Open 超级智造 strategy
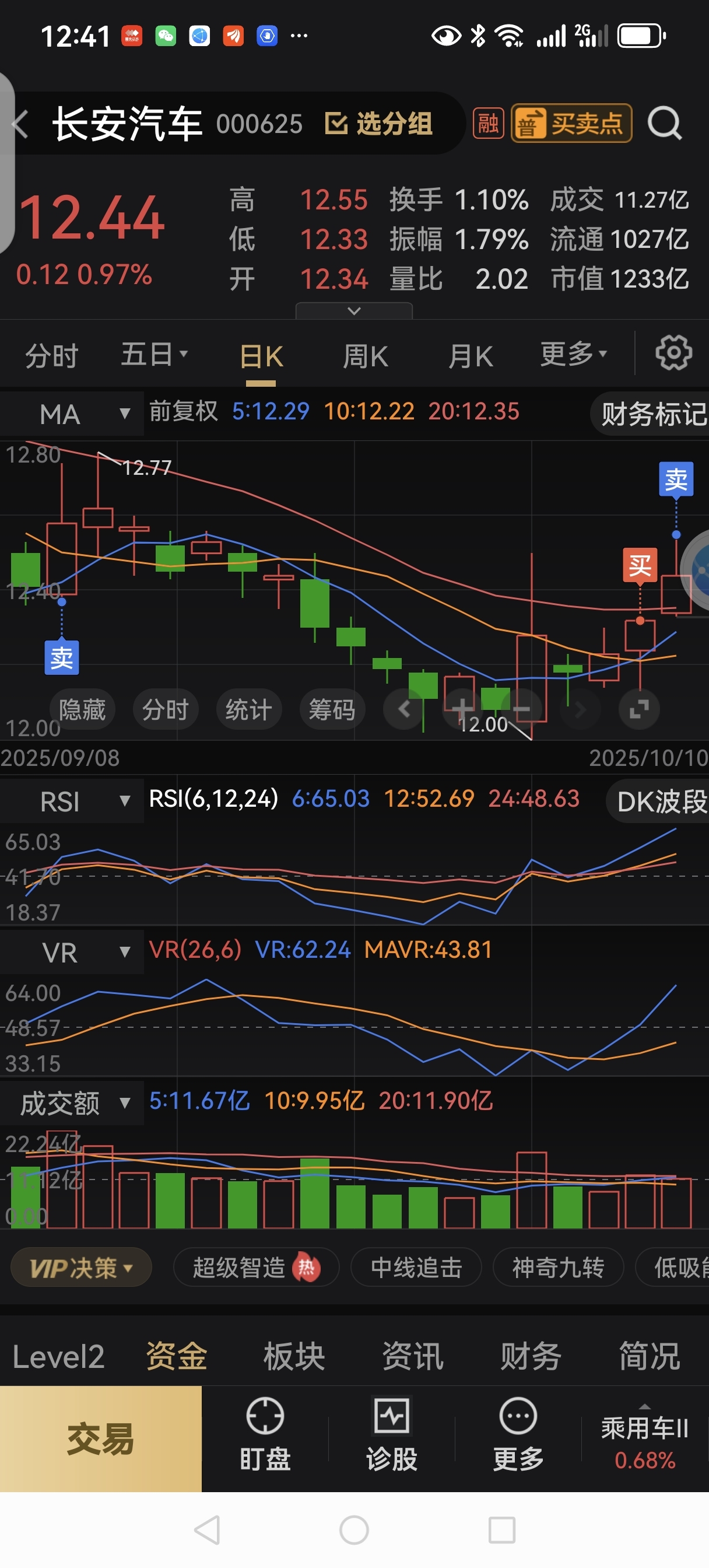 point(256,1268)
